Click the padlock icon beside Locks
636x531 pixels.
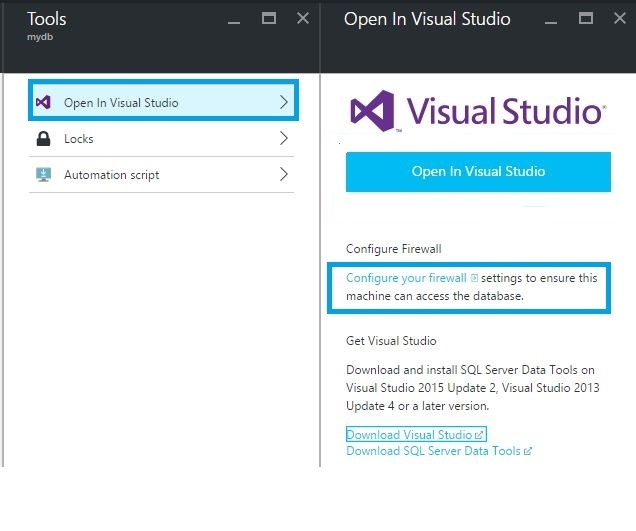click(43, 139)
